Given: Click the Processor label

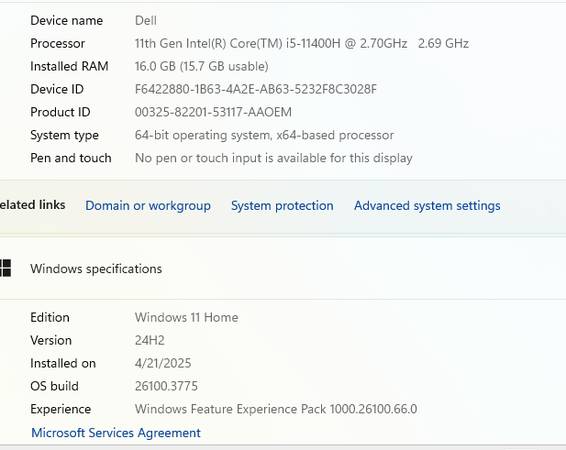Looking at the screenshot, I should [x=57, y=43].
